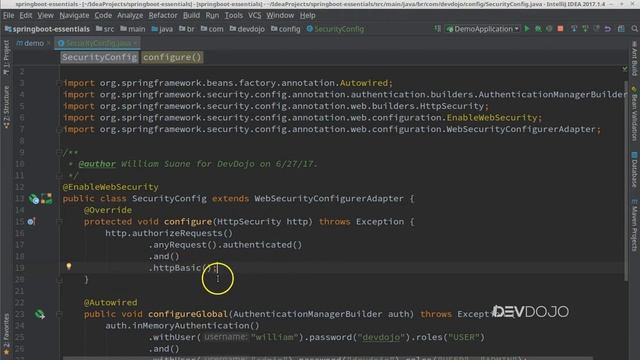Viewport: 640px width, 360px height.
Task: Collapse the Javadoc comment fold at line 9
Action: 59,153
